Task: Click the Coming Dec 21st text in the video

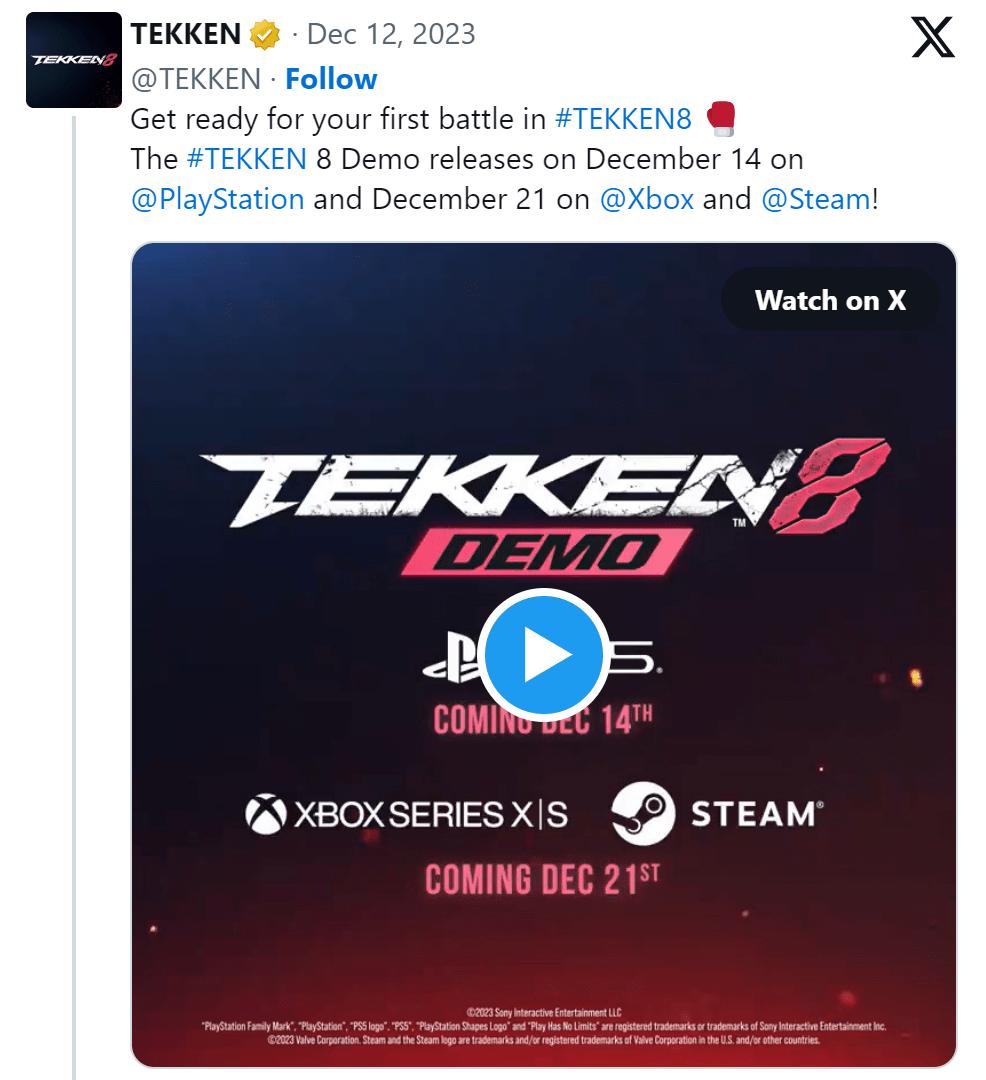Action: 542,879
